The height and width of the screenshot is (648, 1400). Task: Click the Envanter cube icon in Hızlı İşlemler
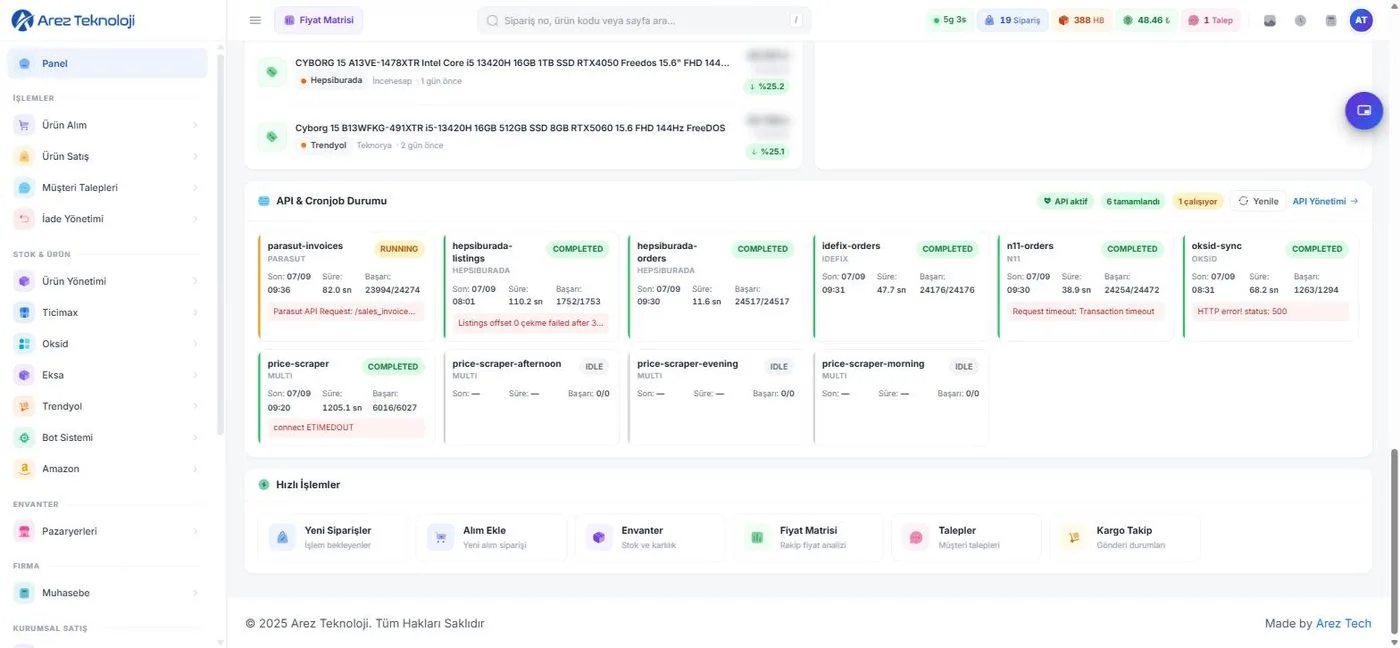coord(599,537)
